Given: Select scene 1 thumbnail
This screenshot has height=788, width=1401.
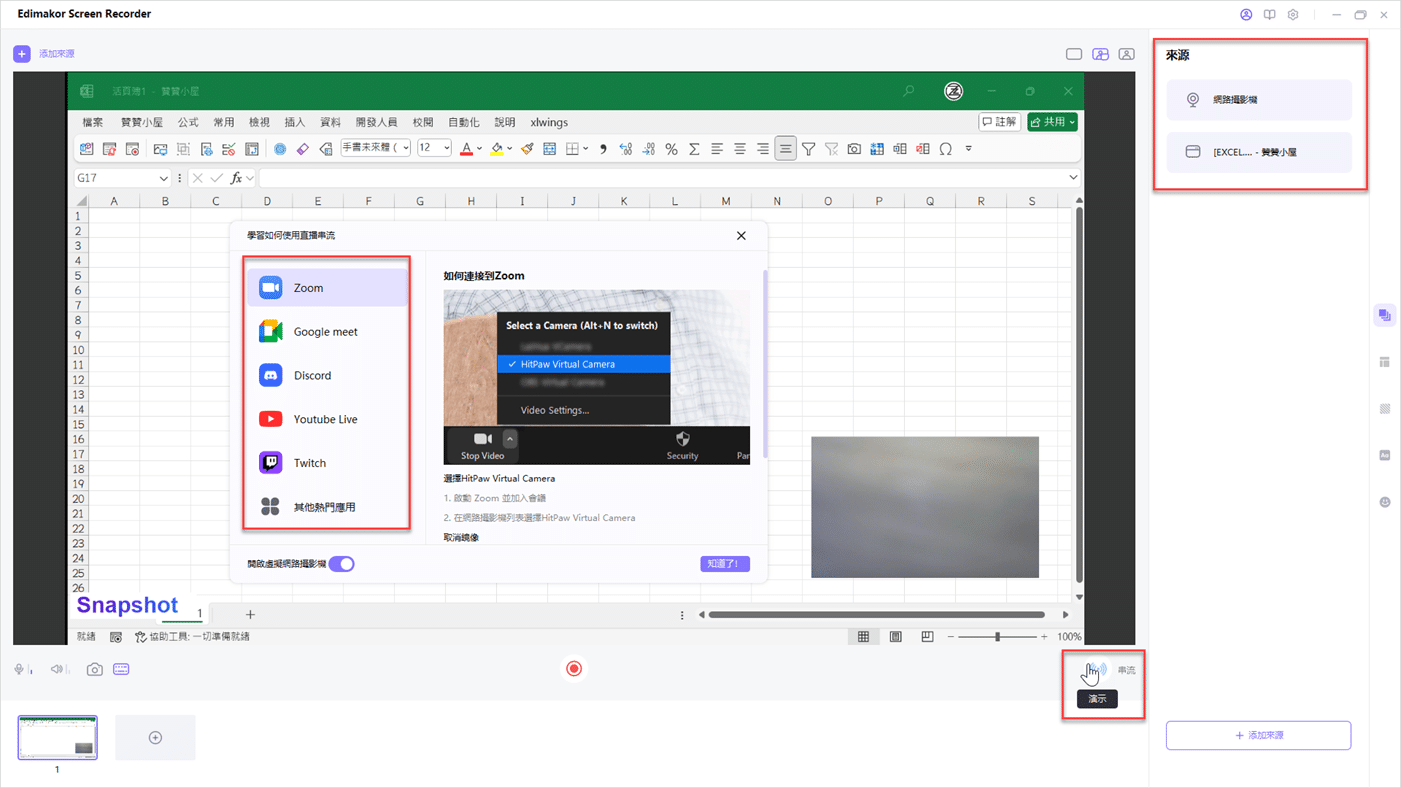Looking at the screenshot, I should point(58,738).
